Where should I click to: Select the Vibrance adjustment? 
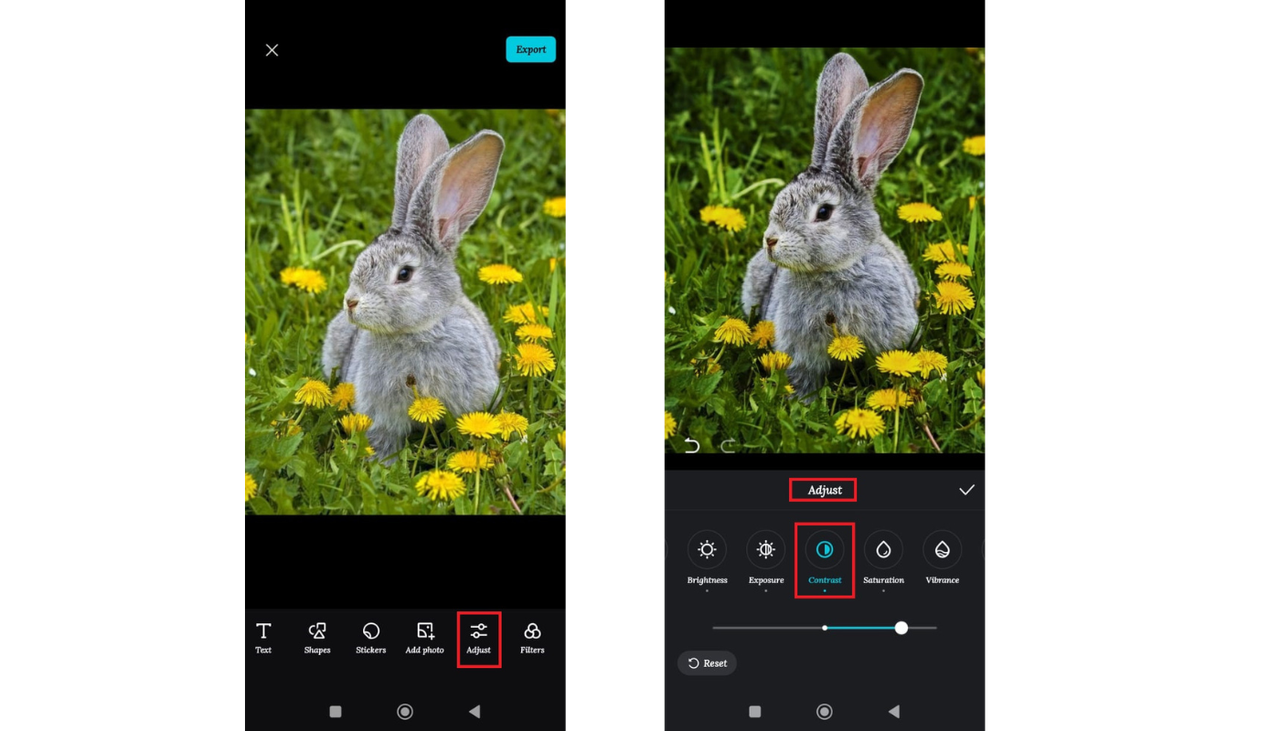pyautogui.click(x=942, y=559)
